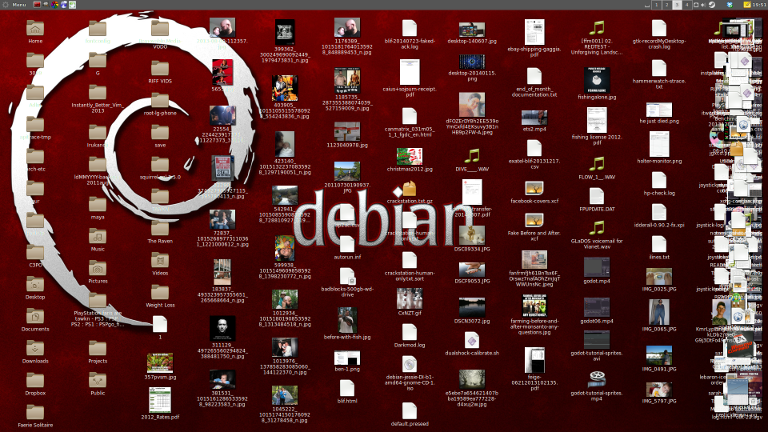Select the 357pvsm.jpg thumbnail
Image resolution: width=768 pixels, height=432 pixels.
(x=160, y=363)
